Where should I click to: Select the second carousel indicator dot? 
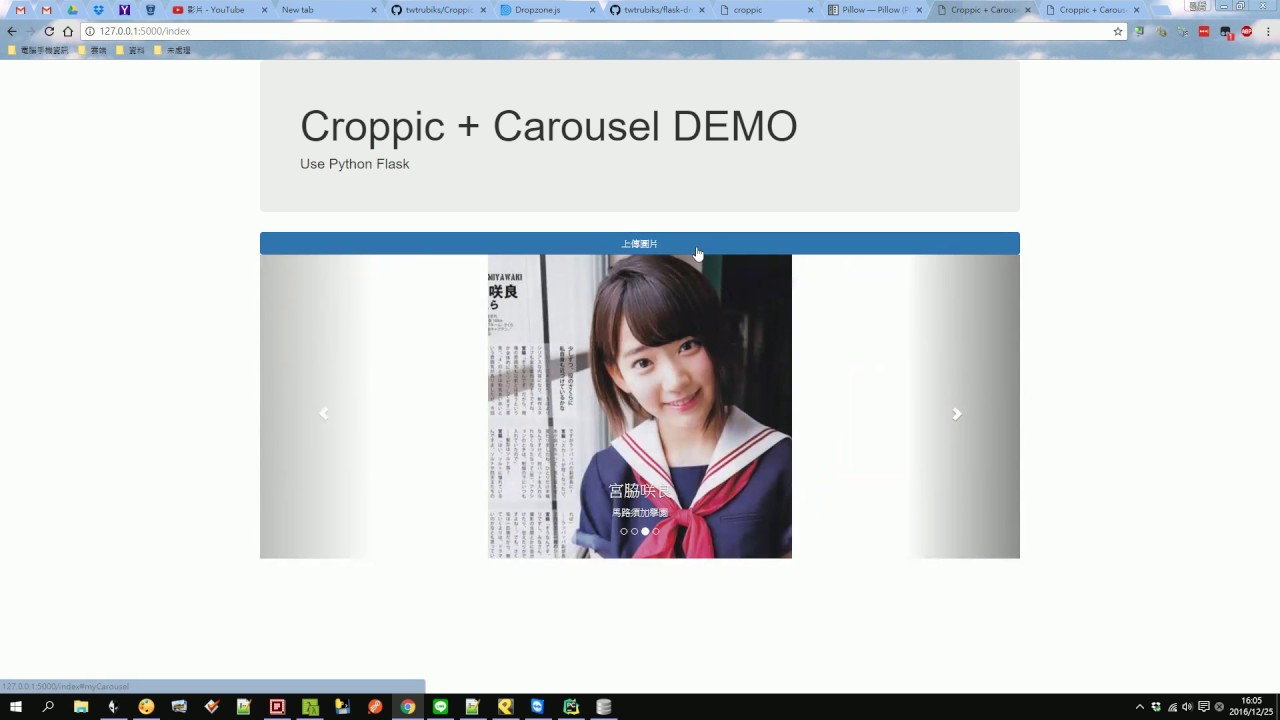pos(634,531)
